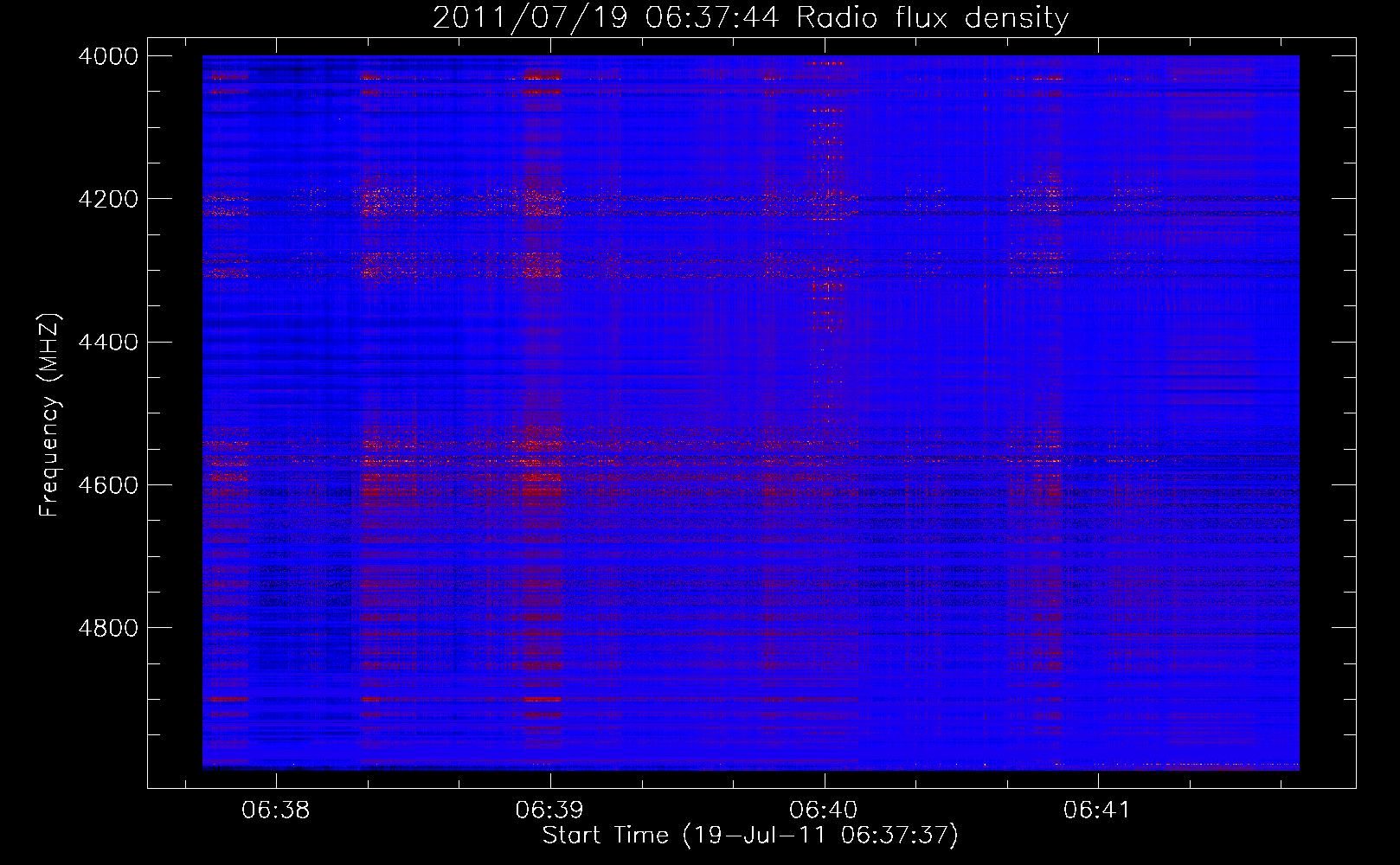Select the 4400 frequency tick label
The height and width of the screenshot is (865, 1400).
[x=108, y=343]
